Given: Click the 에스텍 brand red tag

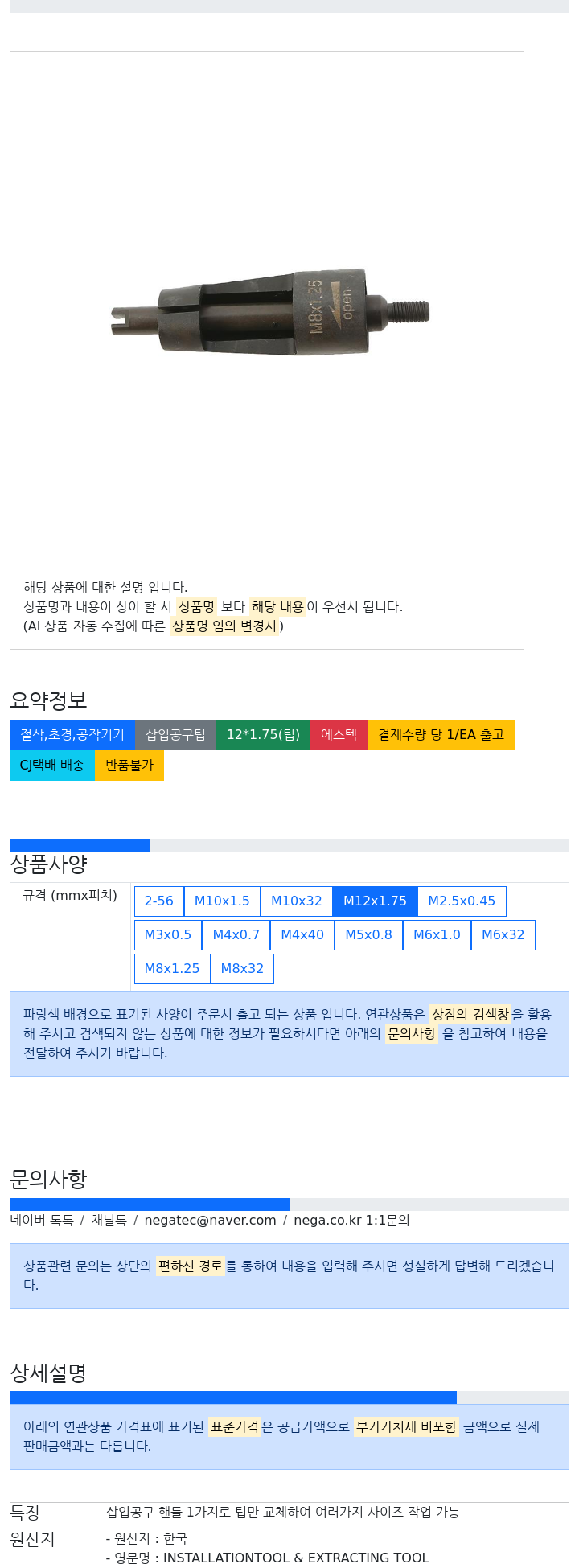Looking at the screenshot, I should click(x=339, y=735).
